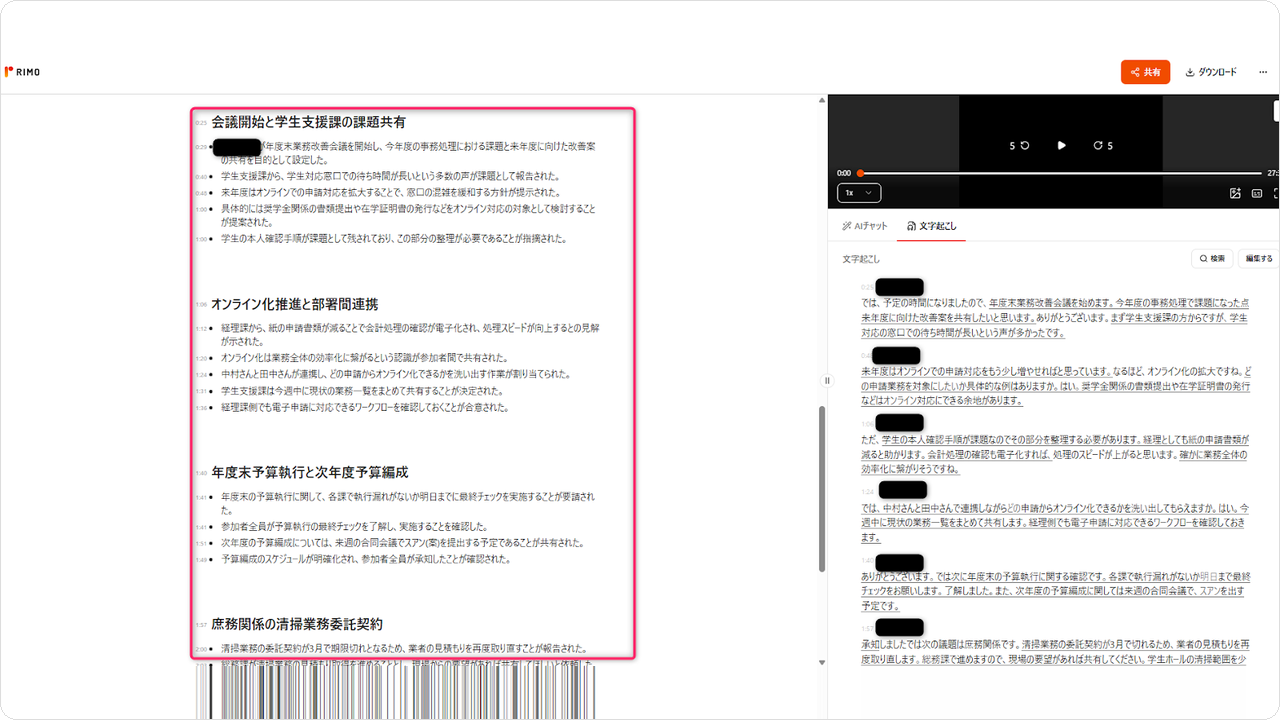Jump to timestamp 2:00 in summary
This screenshot has height=720, width=1280.
point(201,649)
